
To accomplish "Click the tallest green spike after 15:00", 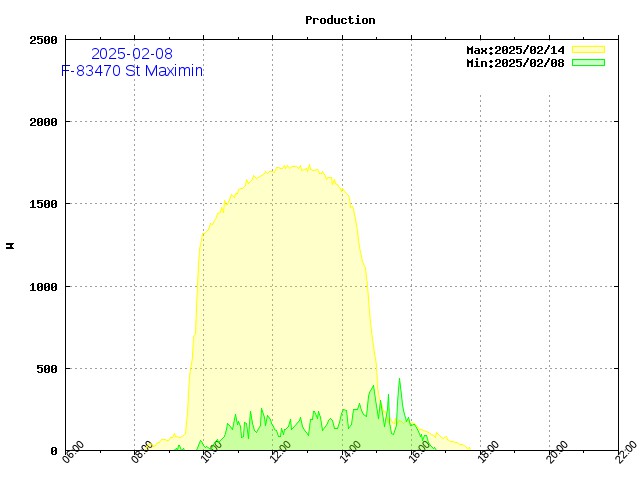I will [399, 379].
